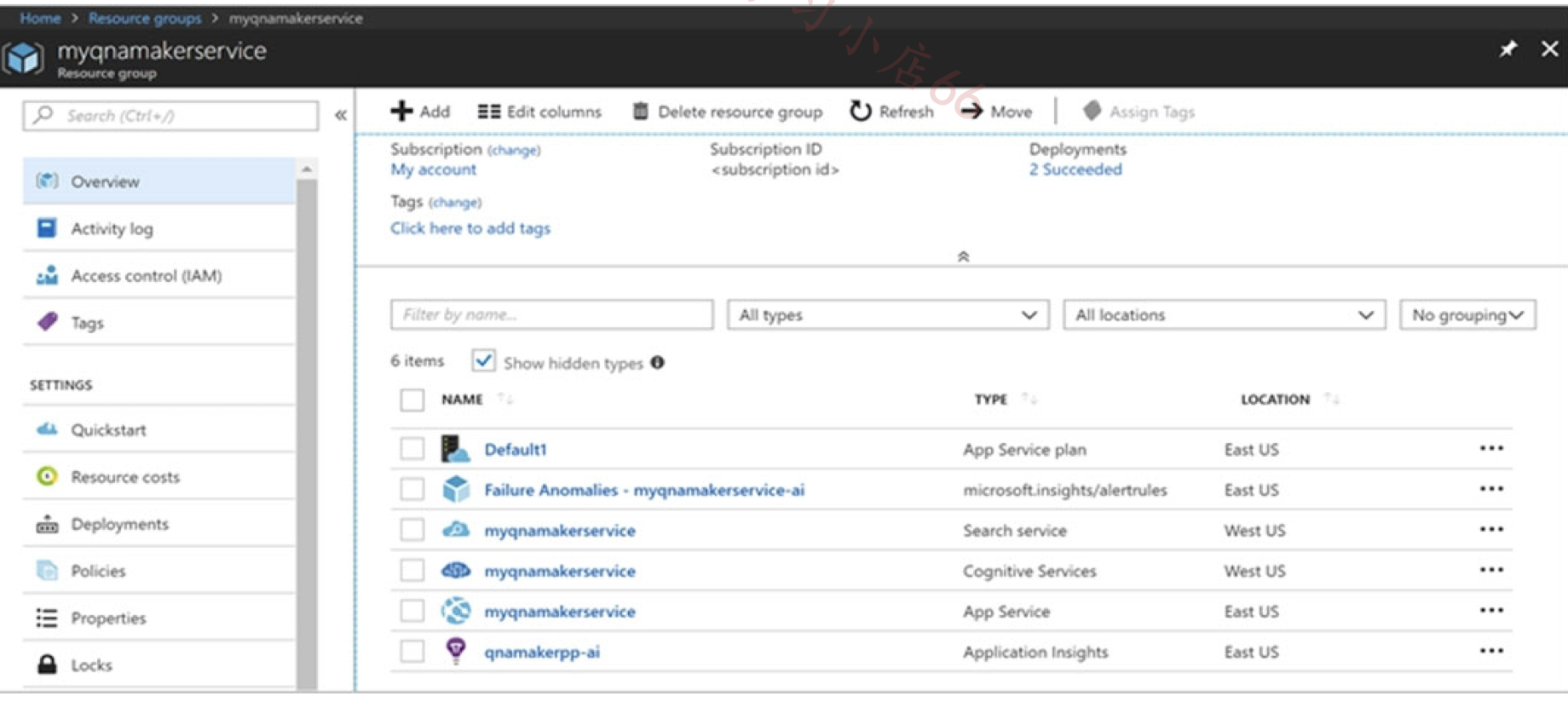Click the Move arrow icon
1568x702 pixels.
971,112
